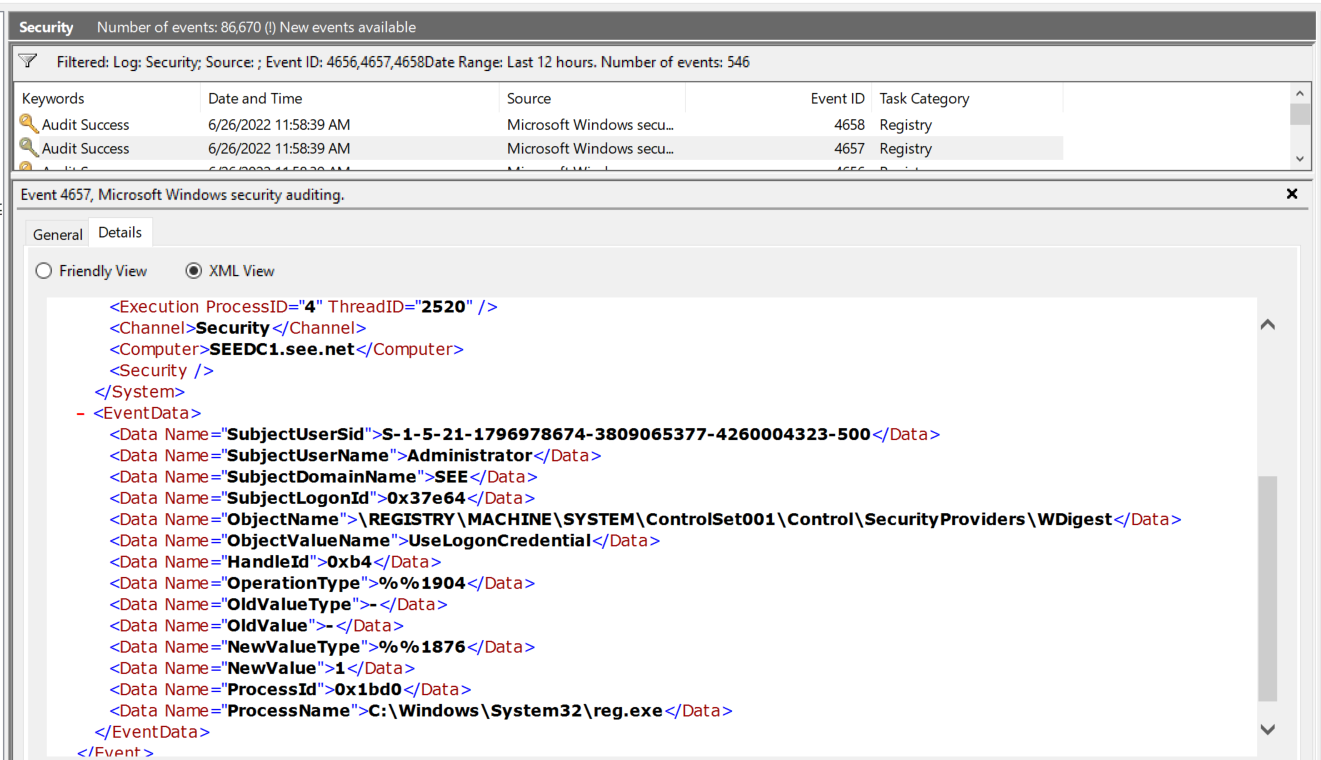Click the Execution ProcessID ThreadID line

(304, 307)
